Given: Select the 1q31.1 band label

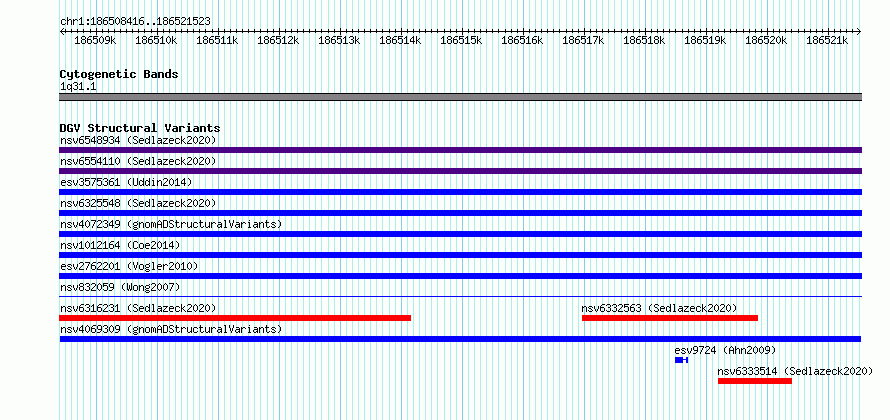Looking at the screenshot, I should [x=78, y=87].
